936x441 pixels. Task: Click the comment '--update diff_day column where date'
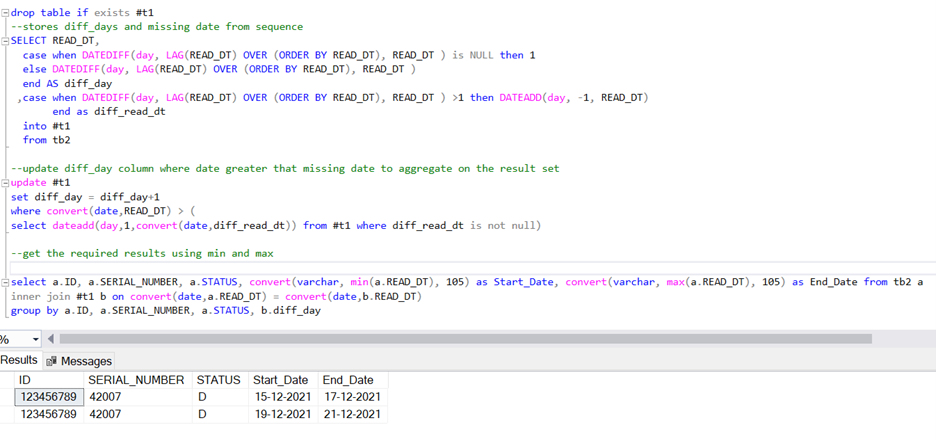(285, 169)
